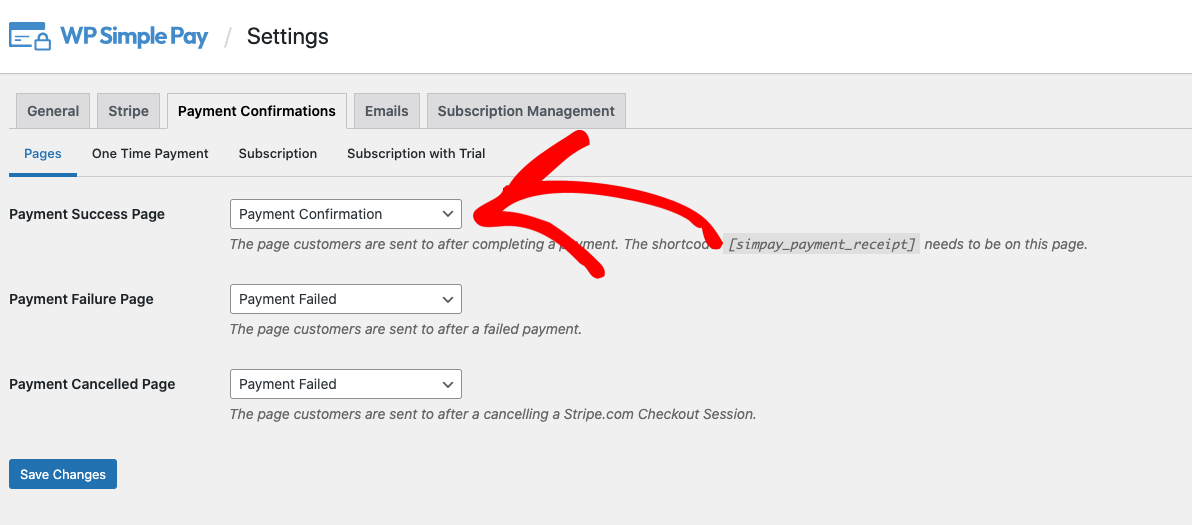Screen dimensions: 1192x525
Task: Click the Save Changes button
Action: [x=63, y=474]
